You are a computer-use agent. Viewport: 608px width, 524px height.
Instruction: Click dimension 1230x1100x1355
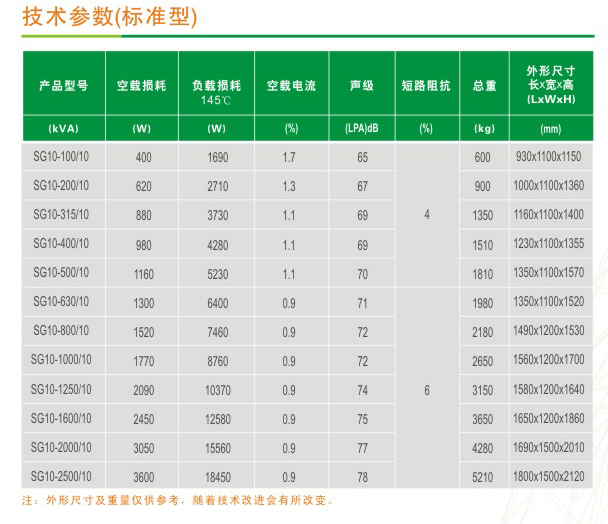[549, 244]
